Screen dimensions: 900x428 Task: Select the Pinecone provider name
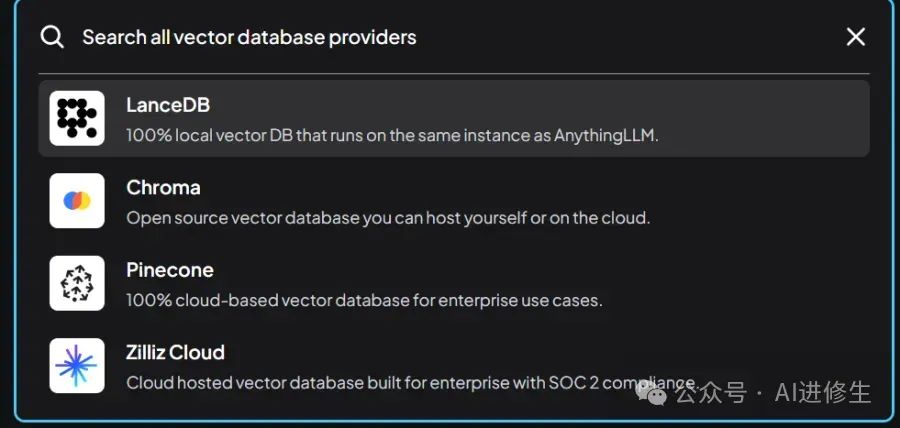pos(170,270)
